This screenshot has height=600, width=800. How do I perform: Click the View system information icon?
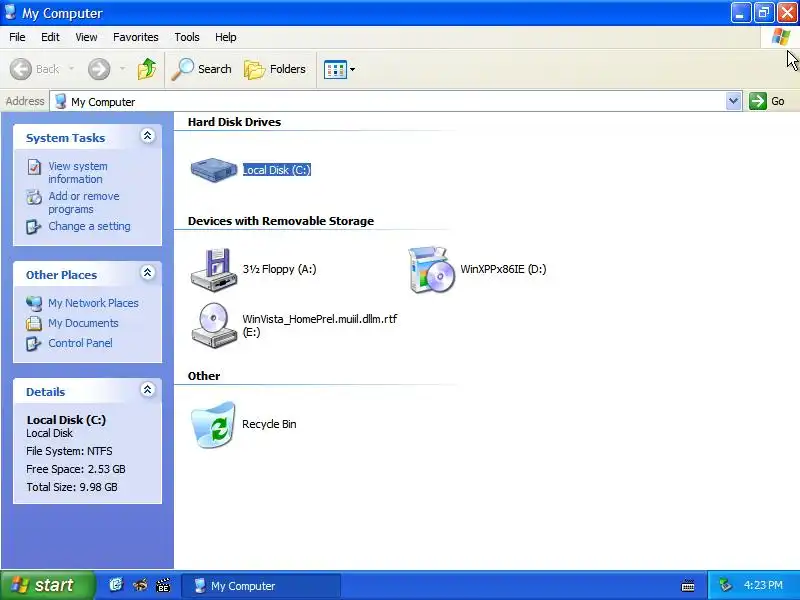pos(34,167)
